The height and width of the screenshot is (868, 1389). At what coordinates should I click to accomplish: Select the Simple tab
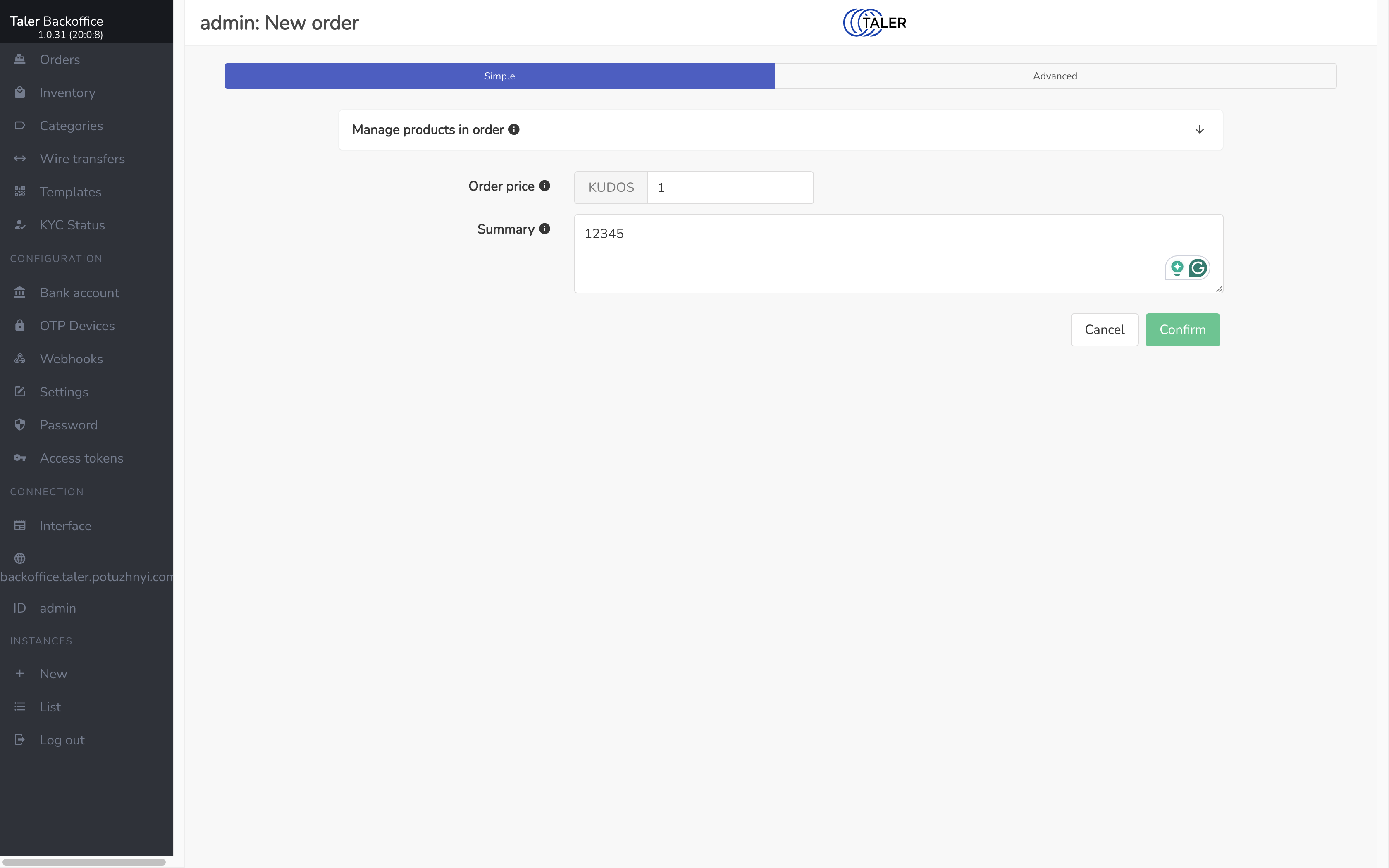click(x=499, y=76)
